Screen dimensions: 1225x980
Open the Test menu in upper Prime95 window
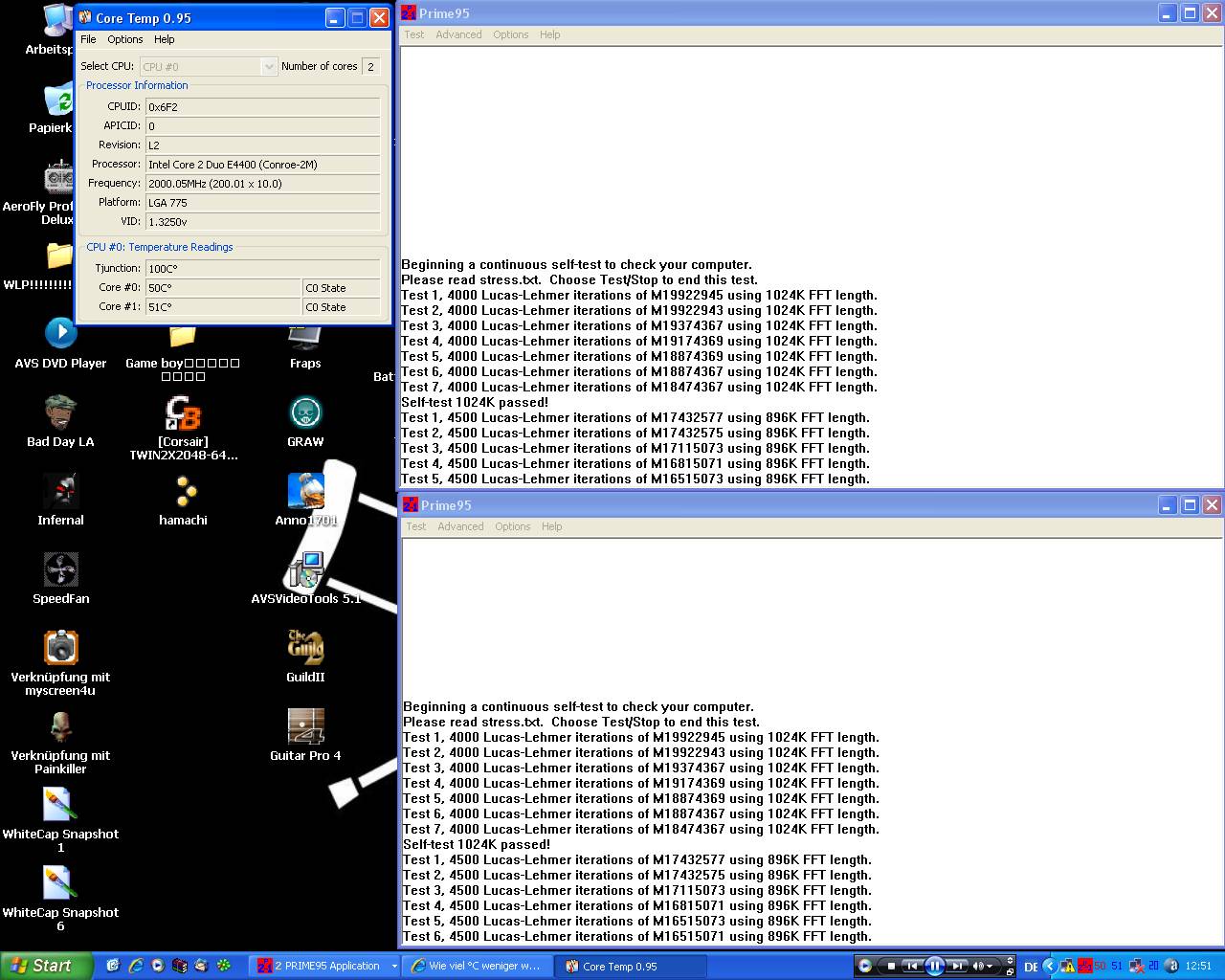pos(413,34)
